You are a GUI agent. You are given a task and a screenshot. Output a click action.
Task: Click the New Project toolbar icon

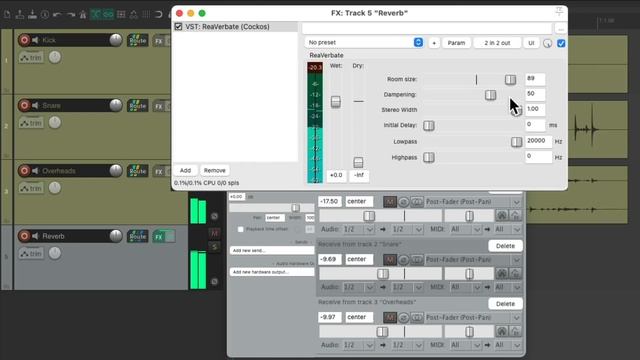7,15
